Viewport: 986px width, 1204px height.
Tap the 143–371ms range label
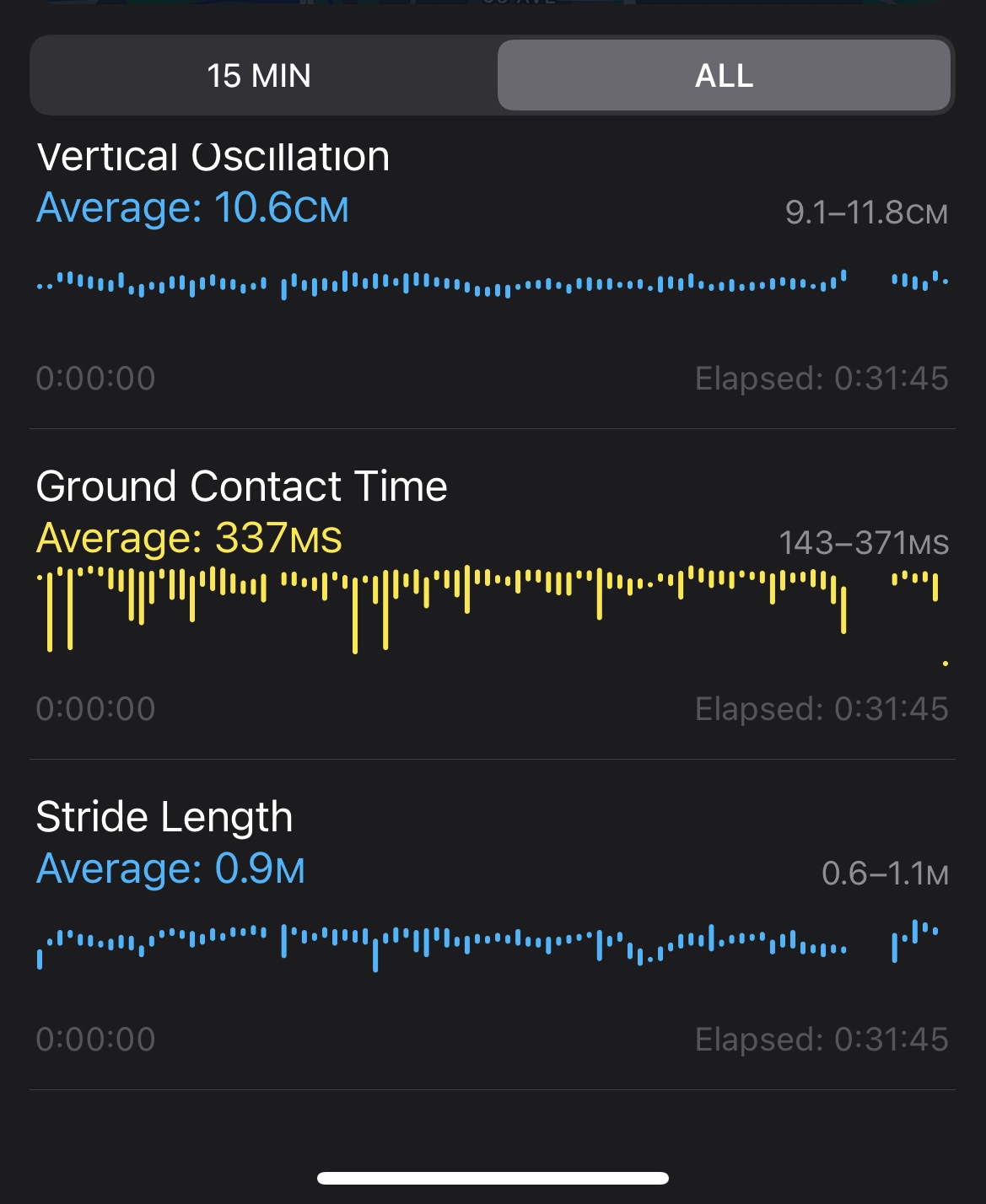pyautogui.click(x=864, y=543)
